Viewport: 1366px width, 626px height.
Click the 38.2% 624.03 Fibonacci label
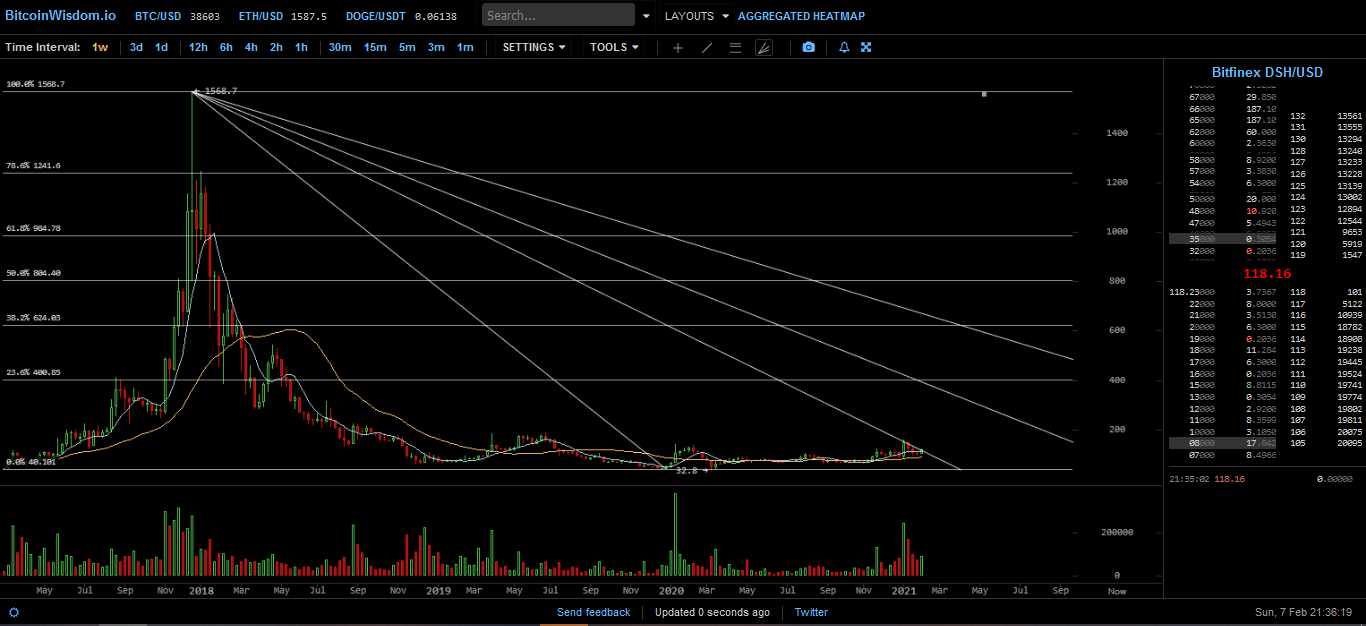33,318
